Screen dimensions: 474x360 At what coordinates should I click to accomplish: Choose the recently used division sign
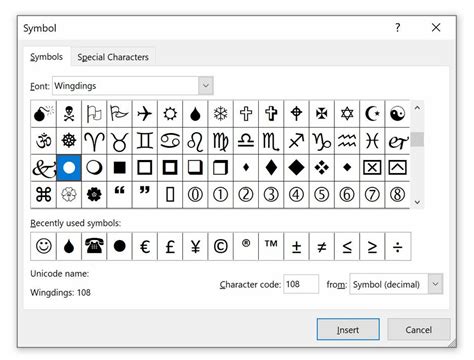[x=397, y=247]
